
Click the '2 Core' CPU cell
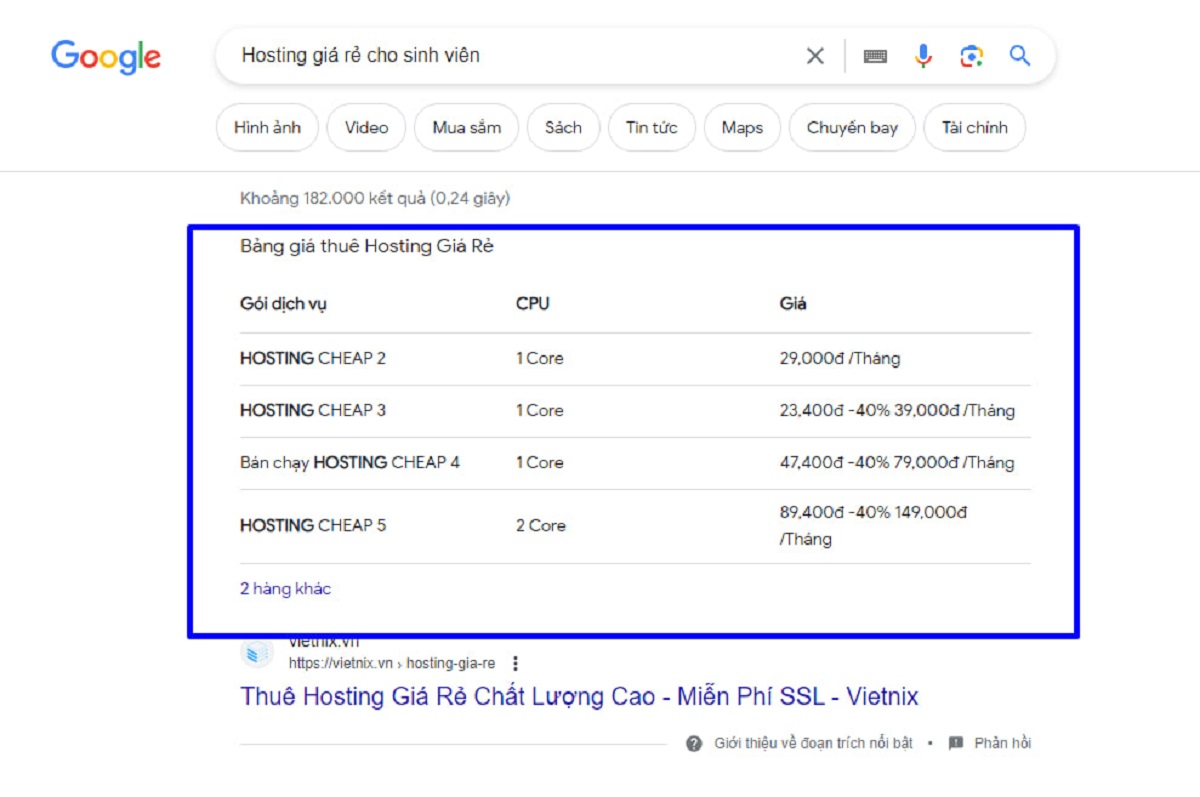(x=541, y=525)
